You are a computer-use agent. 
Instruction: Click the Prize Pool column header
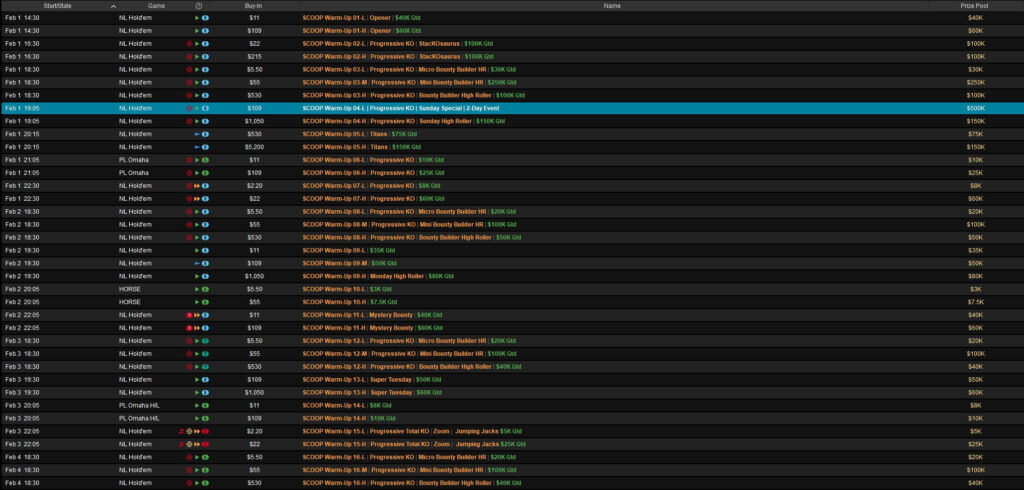(975, 6)
